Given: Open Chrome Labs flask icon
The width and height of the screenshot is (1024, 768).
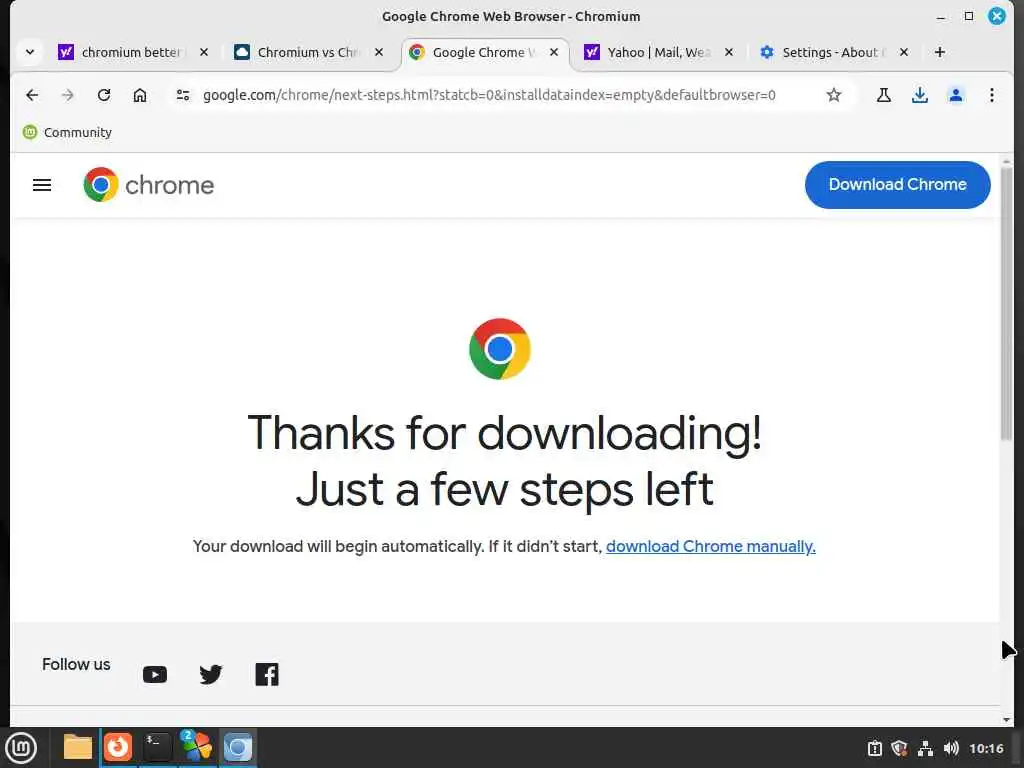Looking at the screenshot, I should (884, 95).
